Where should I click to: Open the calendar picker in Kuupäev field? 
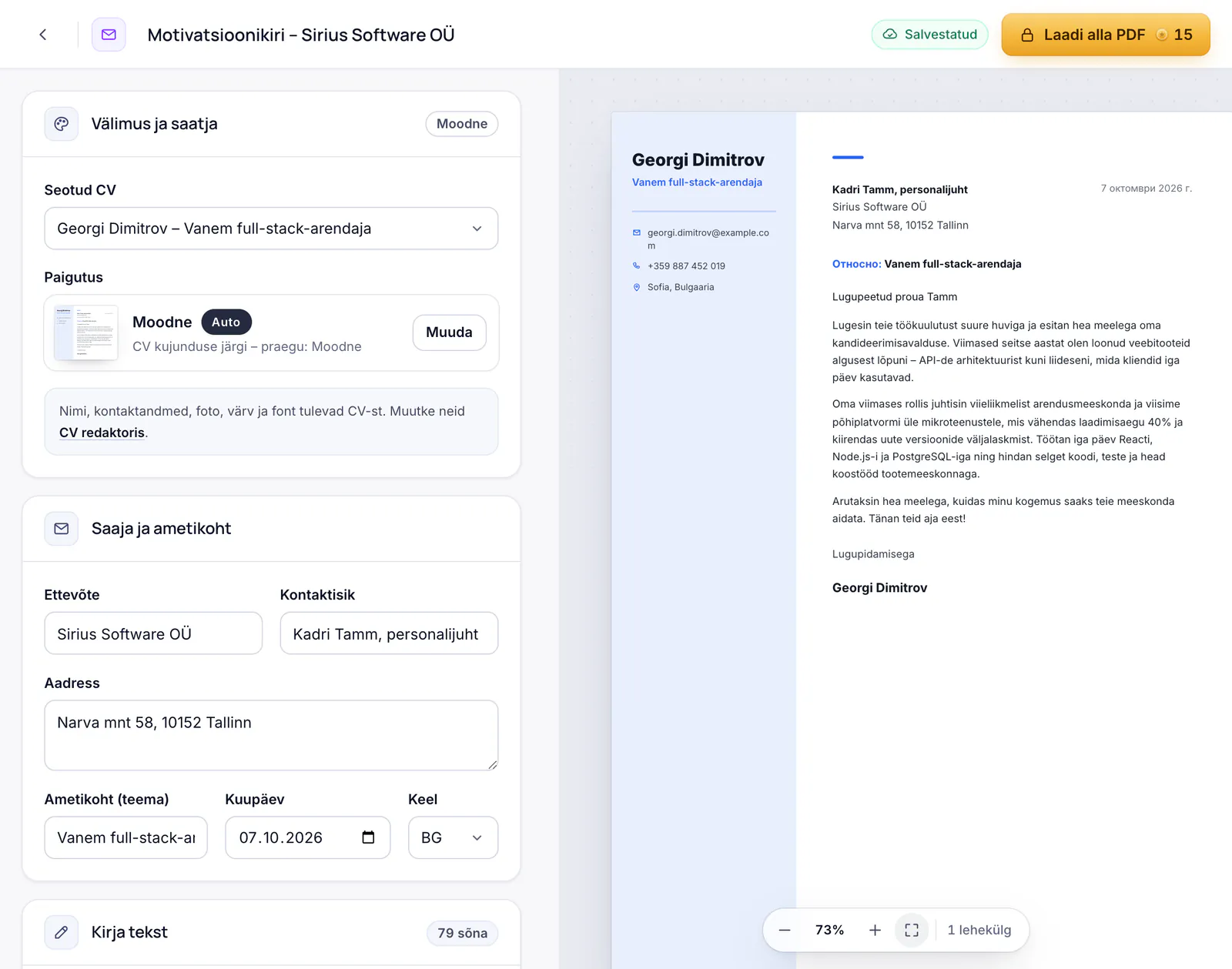(368, 837)
